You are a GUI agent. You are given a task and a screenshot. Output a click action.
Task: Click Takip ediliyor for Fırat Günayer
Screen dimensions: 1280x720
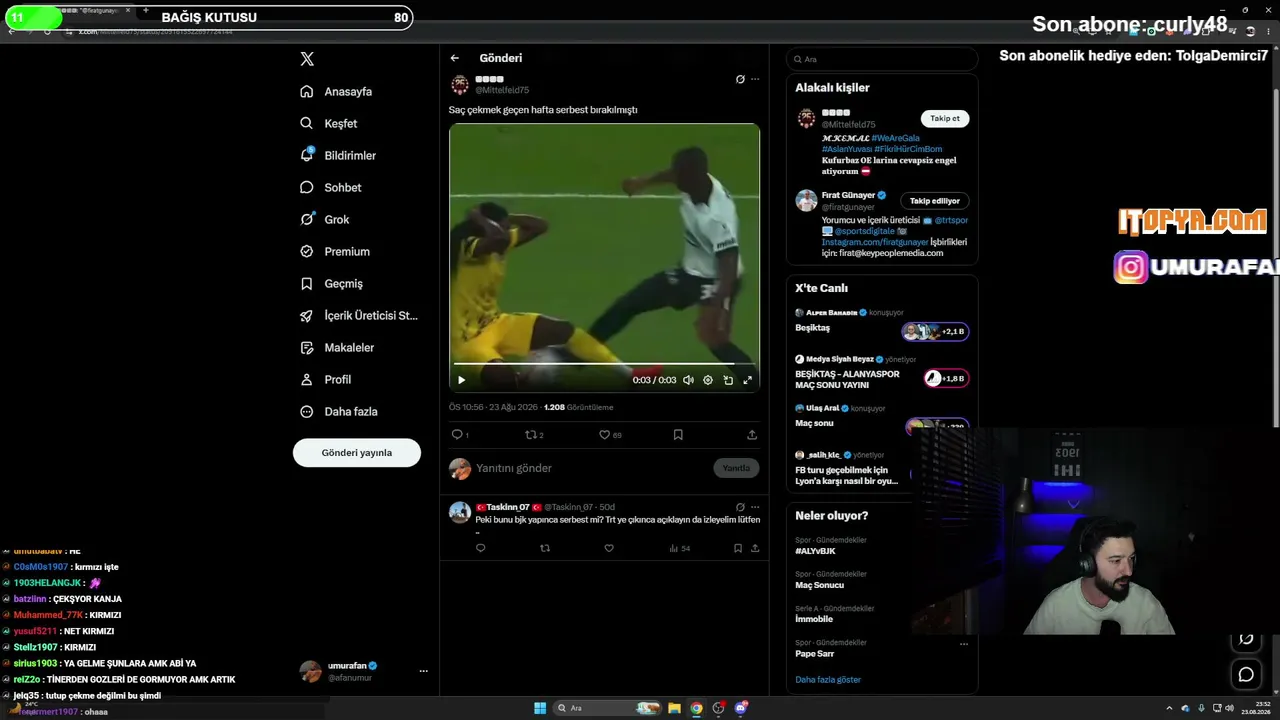point(935,201)
